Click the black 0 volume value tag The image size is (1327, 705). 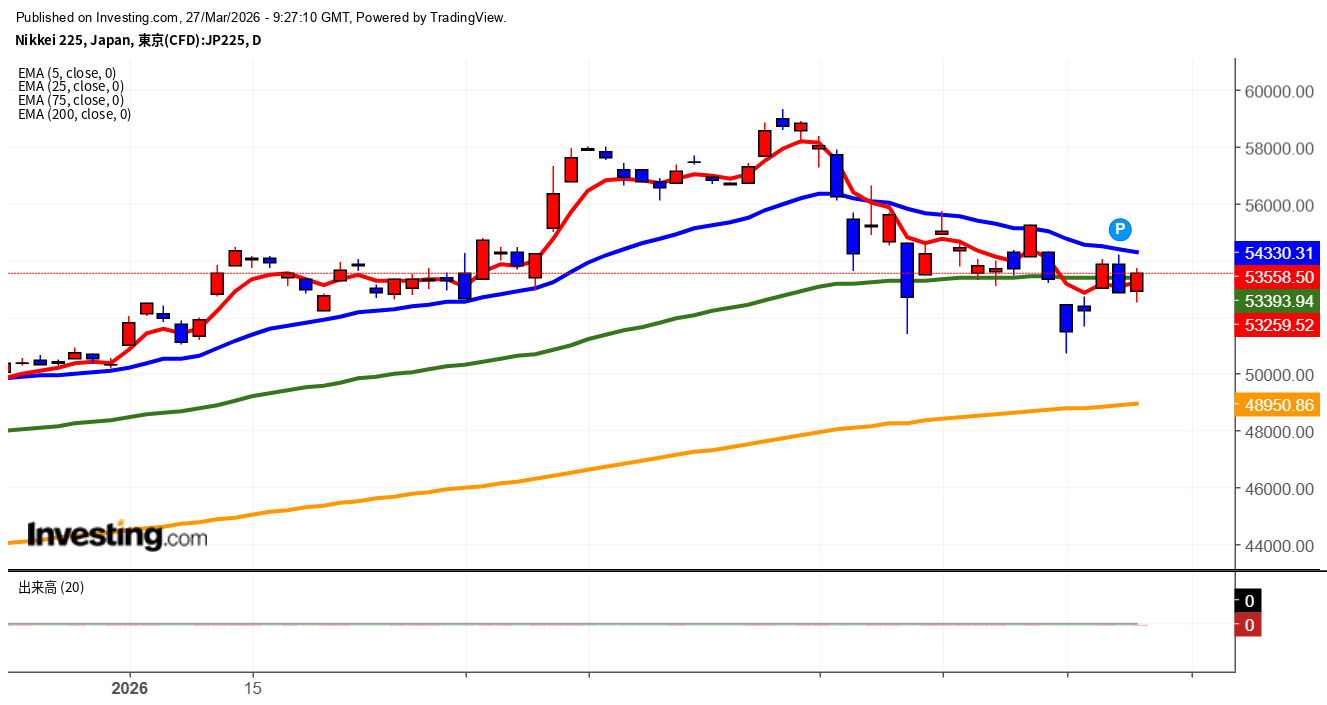click(x=1249, y=601)
